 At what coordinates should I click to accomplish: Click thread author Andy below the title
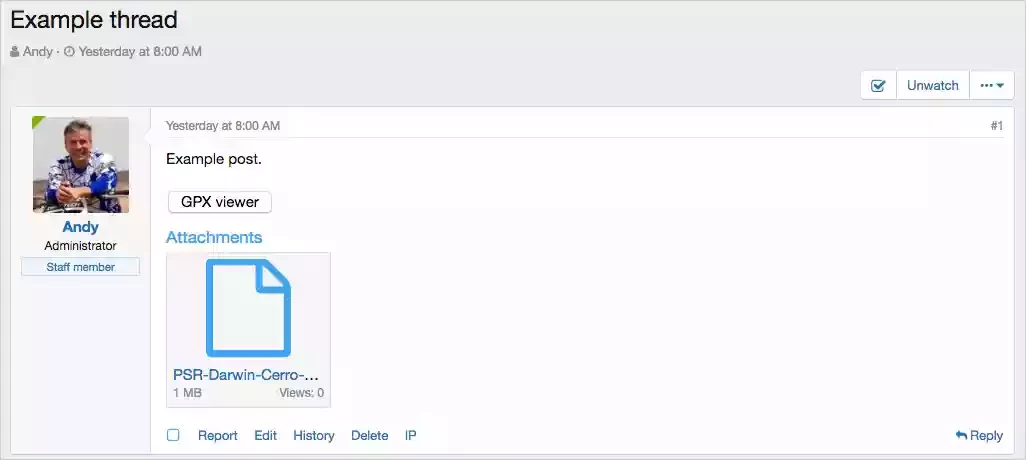pyautogui.click(x=37, y=51)
